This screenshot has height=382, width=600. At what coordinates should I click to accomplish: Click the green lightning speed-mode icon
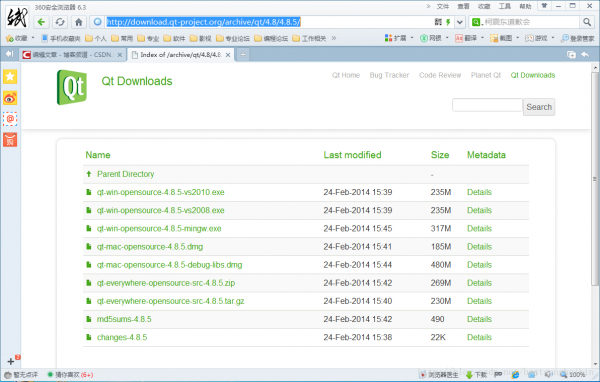pos(448,22)
